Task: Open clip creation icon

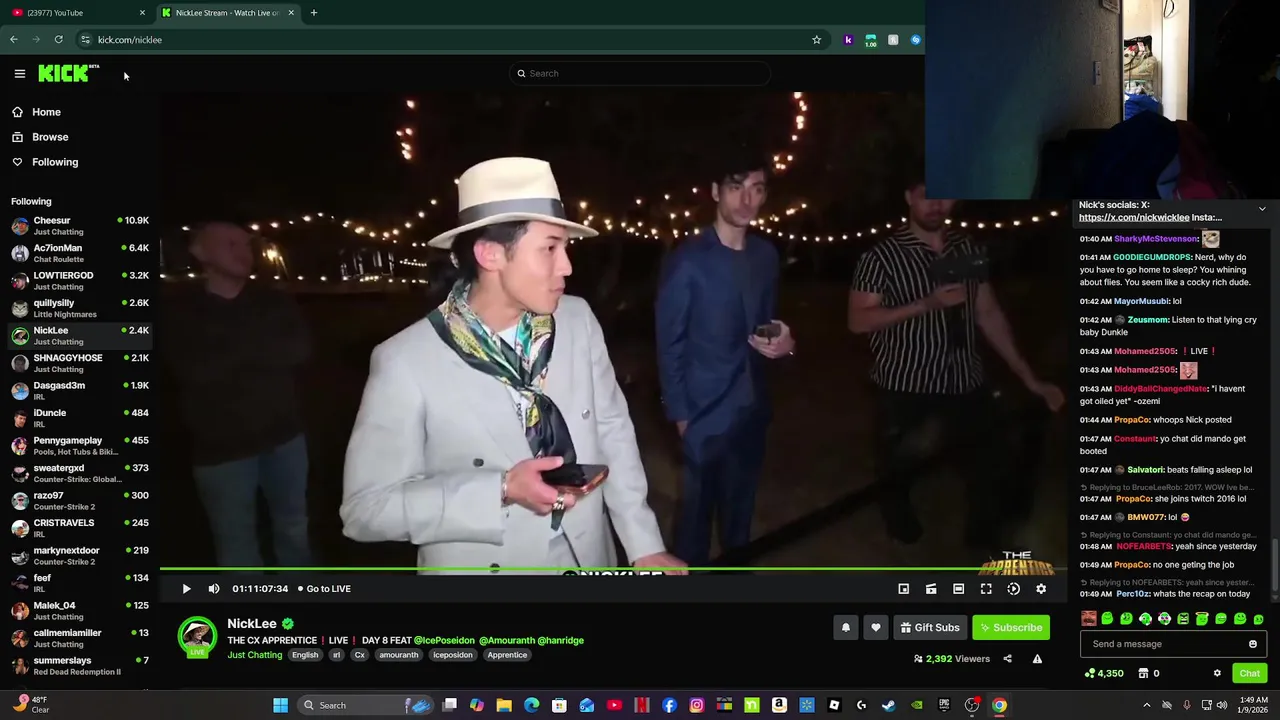Action: point(931,589)
